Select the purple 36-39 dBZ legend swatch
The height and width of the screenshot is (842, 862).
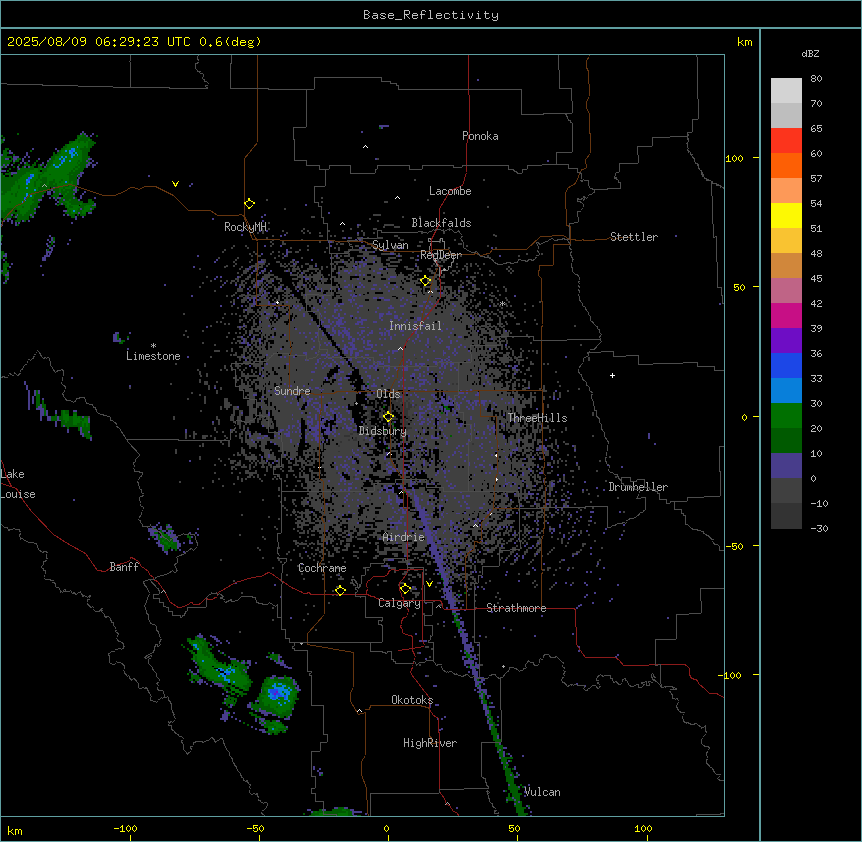tap(786, 341)
